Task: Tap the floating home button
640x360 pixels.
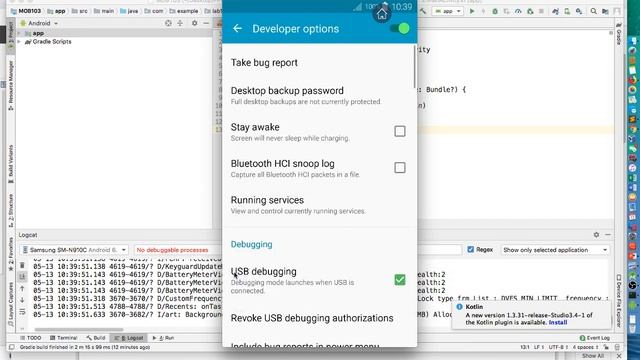Action: pyautogui.click(x=382, y=14)
